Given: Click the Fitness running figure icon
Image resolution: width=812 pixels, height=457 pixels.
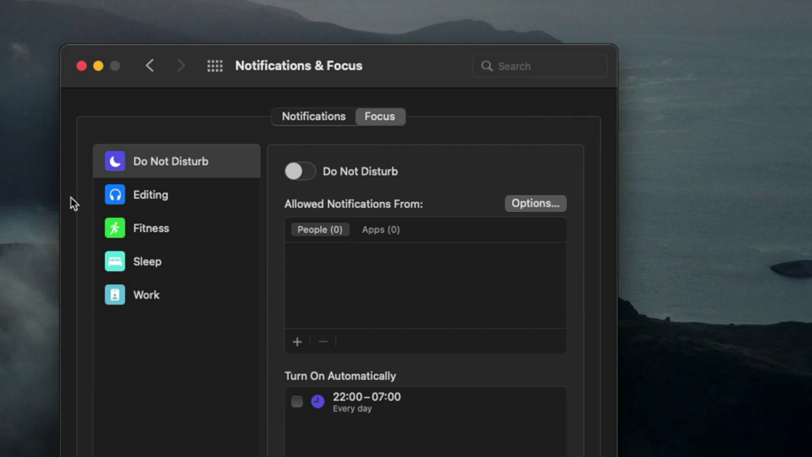Looking at the screenshot, I should (x=115, y=228).
